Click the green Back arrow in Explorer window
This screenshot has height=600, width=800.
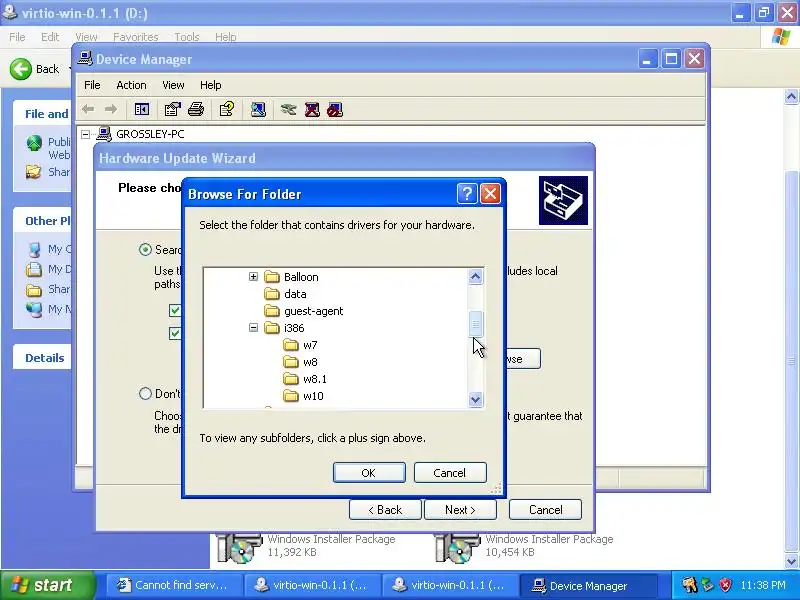pyautogui.click(x=20, y=68)
